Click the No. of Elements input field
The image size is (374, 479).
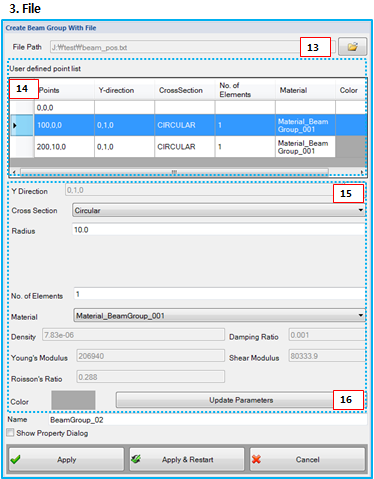[x=219, y=294]
